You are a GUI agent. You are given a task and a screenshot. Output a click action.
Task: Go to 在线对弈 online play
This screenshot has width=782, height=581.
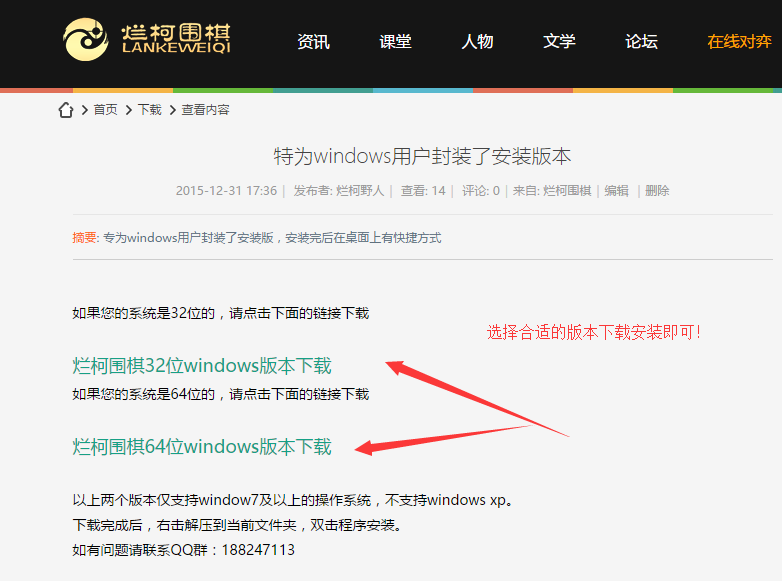coord(739,41)
